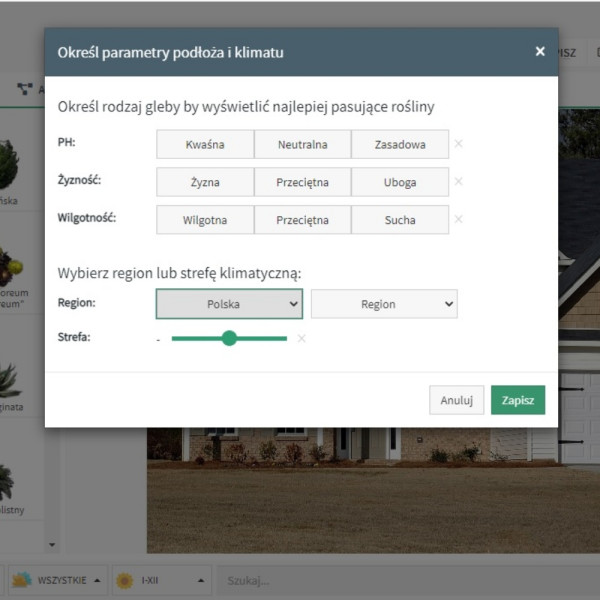Select the agave-like plant thumbnail
The image size is (600, 600).
tap(9, 381)
